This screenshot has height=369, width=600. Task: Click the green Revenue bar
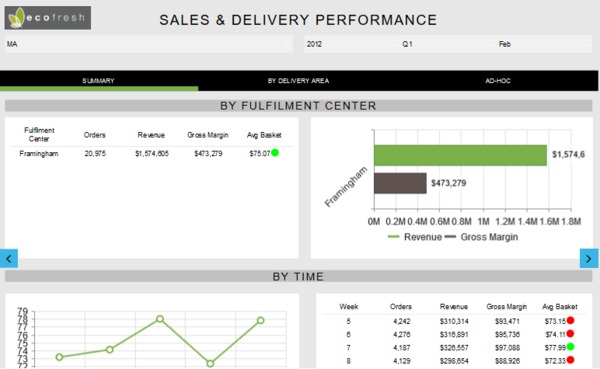pyautogui.click(x=460, y=155)
